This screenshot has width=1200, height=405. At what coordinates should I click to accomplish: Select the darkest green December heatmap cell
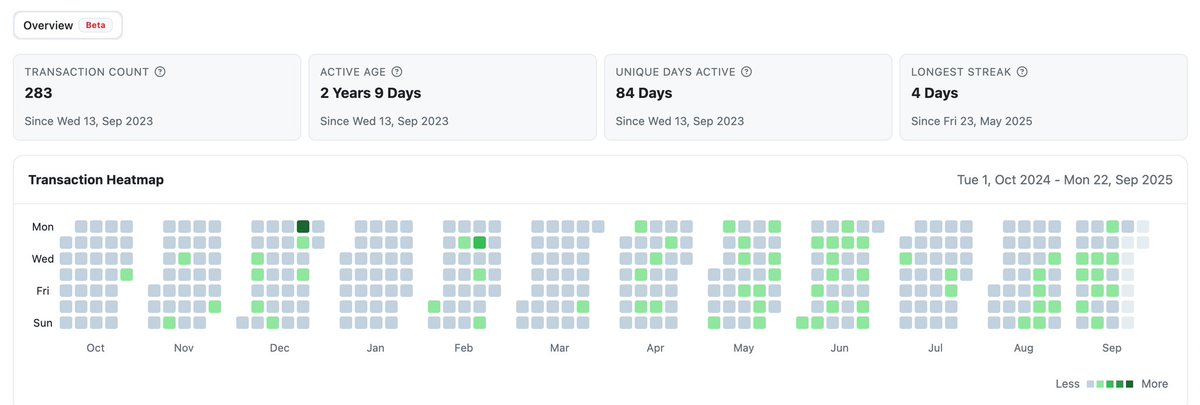coord(303,226)
